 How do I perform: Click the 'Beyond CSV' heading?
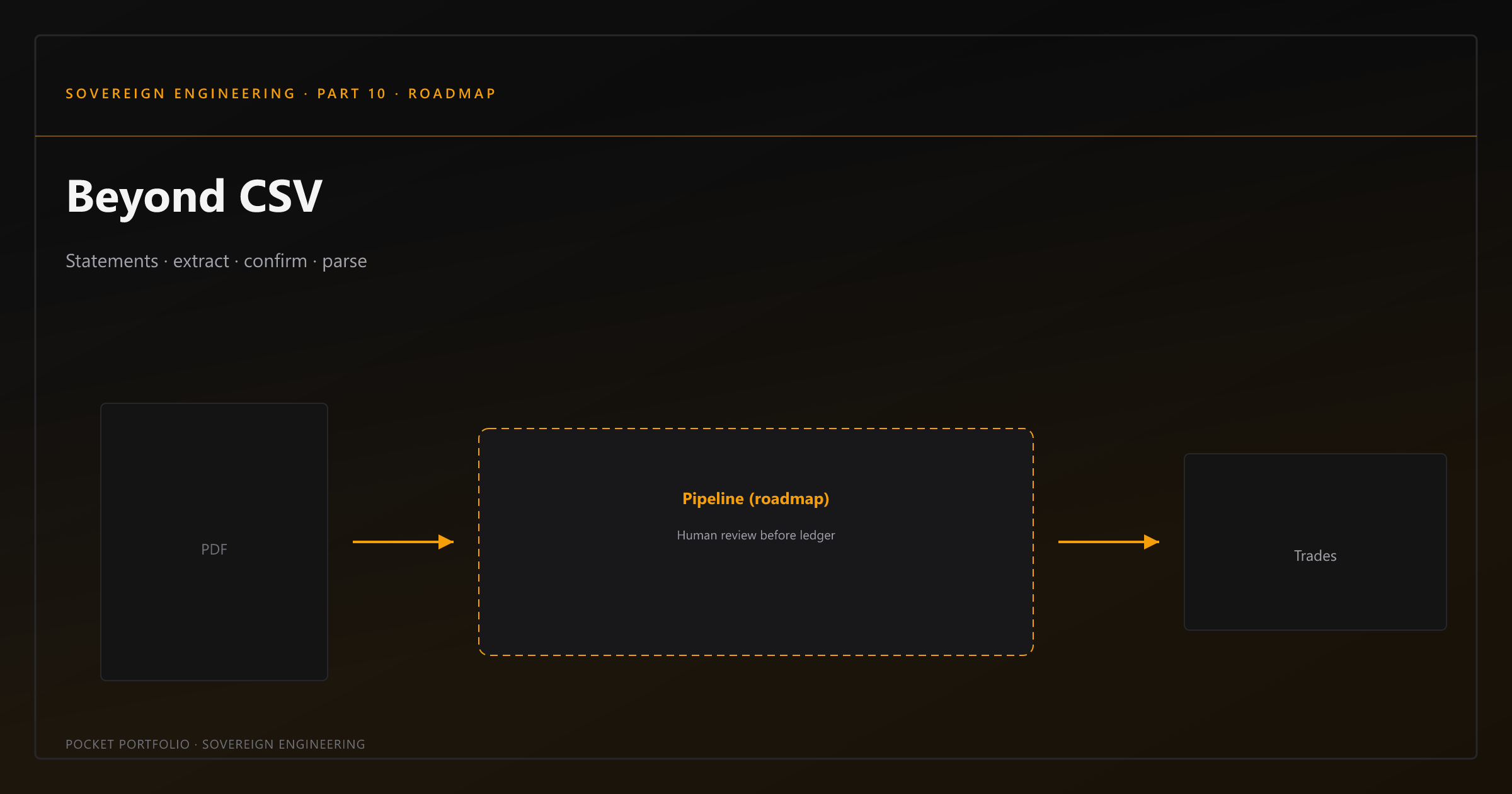pyautogui.click(x=195, y=197)
